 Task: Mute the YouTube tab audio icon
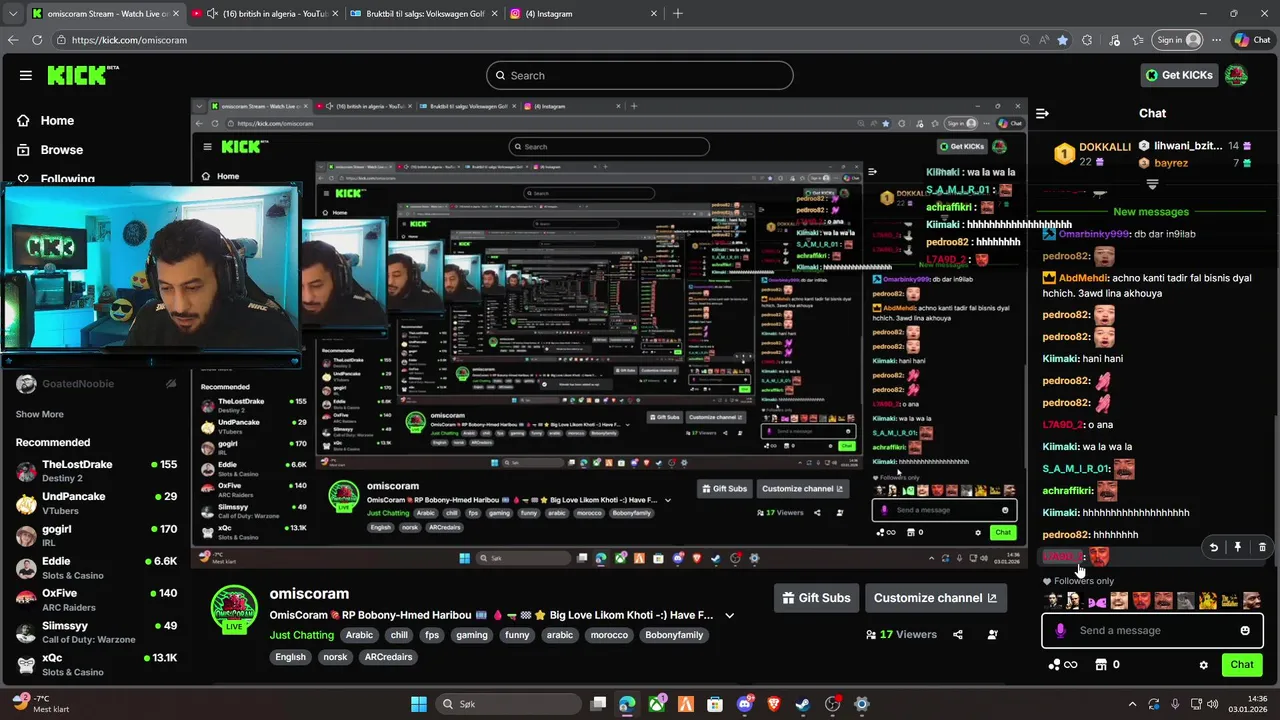pyautogui.click(x=212, y=14)
